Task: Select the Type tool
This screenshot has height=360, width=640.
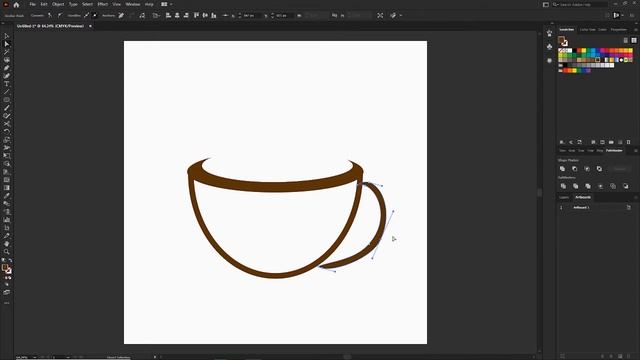Action: [x=7, y=84]
